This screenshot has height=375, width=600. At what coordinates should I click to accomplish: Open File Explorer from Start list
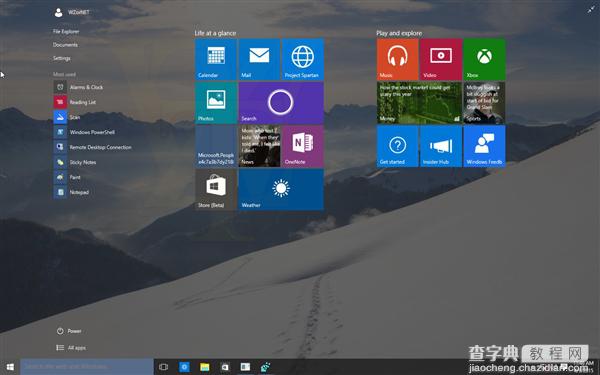click(66, 31)
